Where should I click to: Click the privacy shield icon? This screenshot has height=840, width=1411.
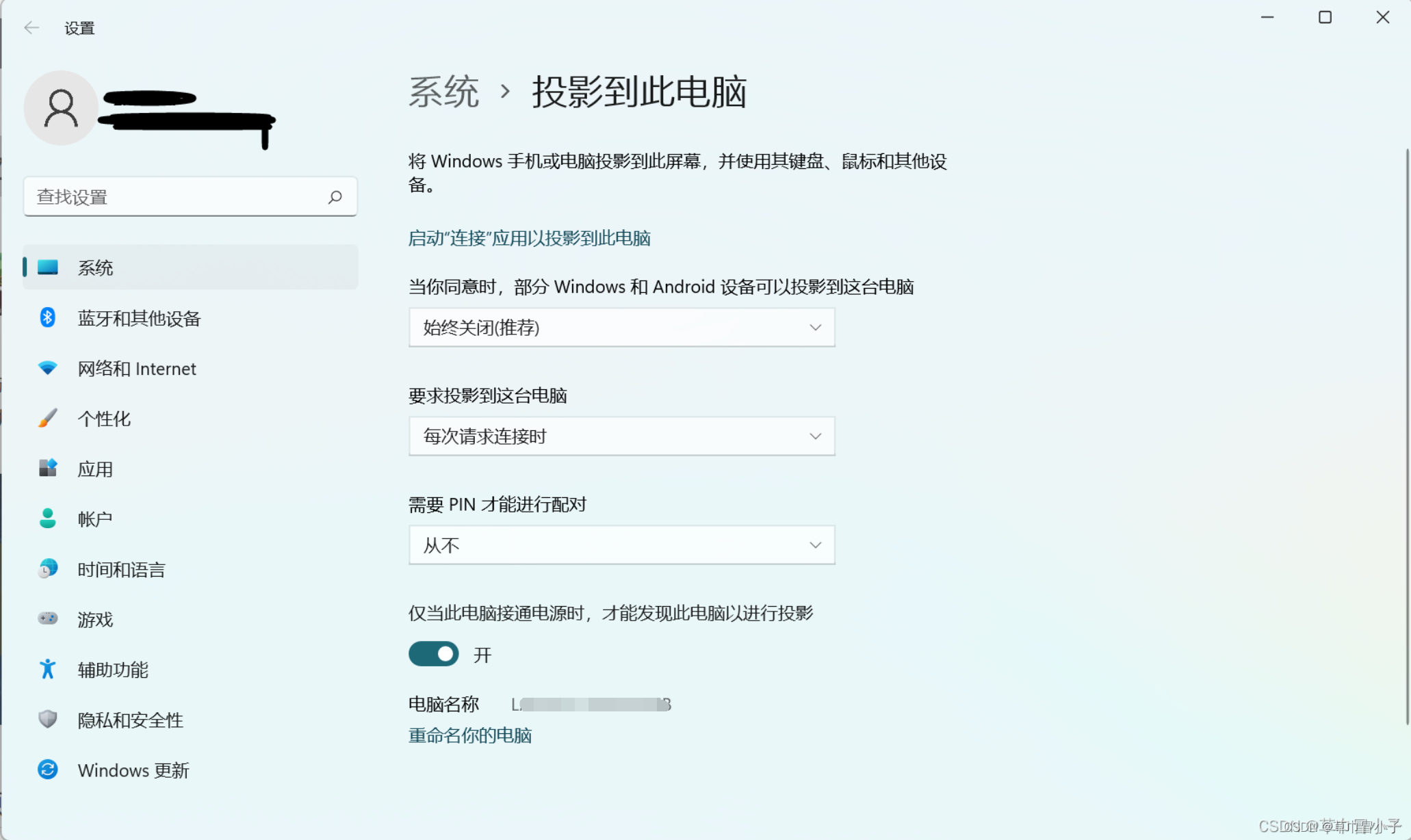pyautogui.click(x=47, y=719)
